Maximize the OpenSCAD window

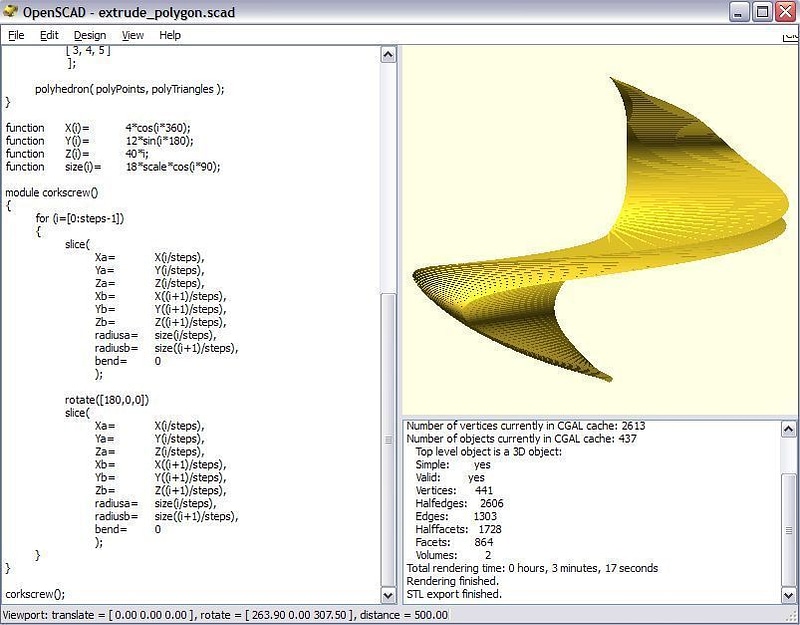tap(762, 12)
